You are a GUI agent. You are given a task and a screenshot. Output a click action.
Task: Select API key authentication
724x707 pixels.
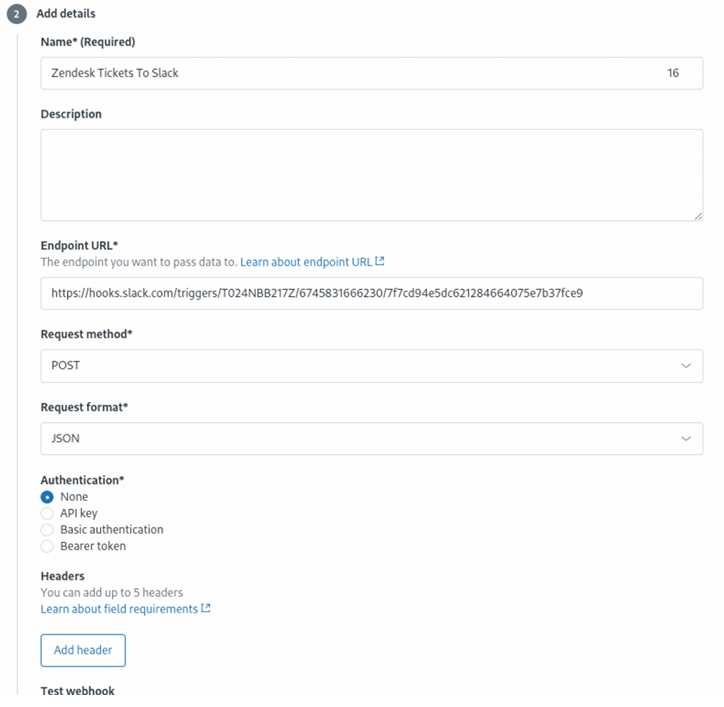[47, 513]
